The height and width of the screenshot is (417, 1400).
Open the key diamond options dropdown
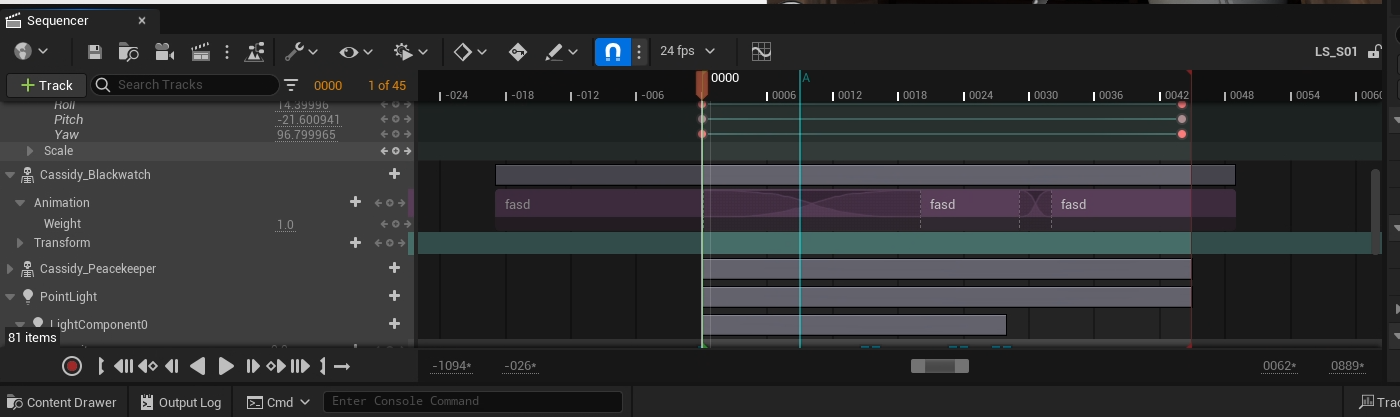click(x=470, y=51)
